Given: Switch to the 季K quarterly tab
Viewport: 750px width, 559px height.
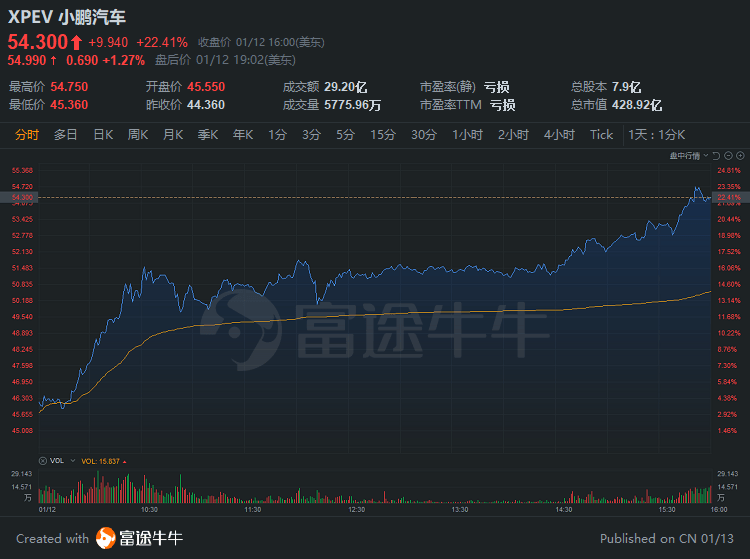Looking at the screenshot, I should [x=208, y=135].
